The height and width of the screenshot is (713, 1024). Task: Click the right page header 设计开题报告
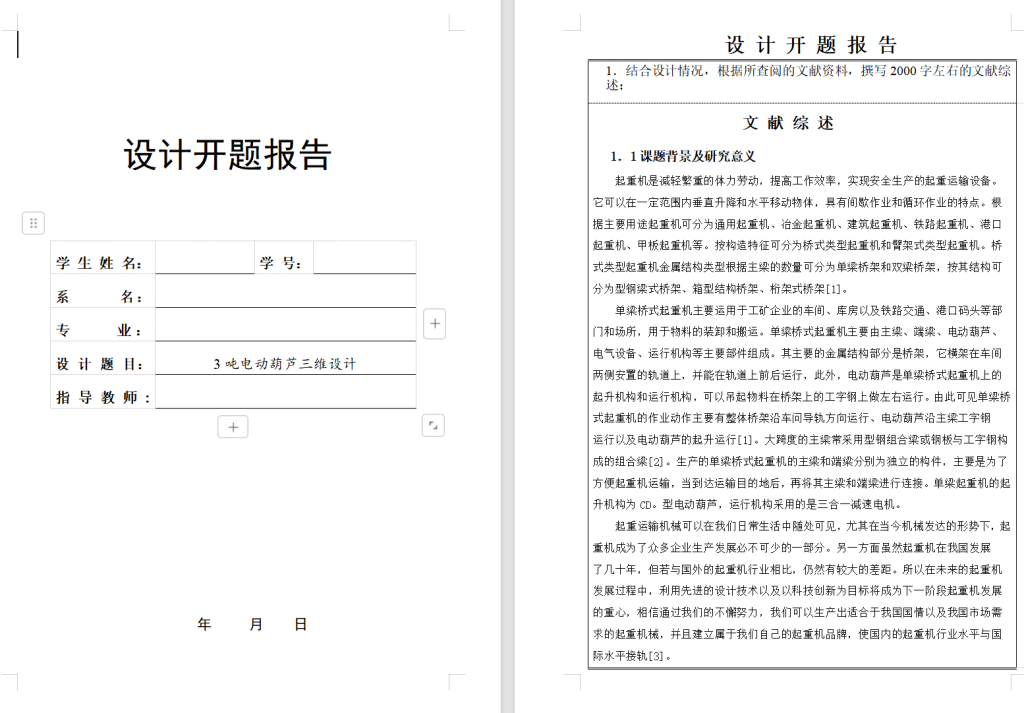811,45
